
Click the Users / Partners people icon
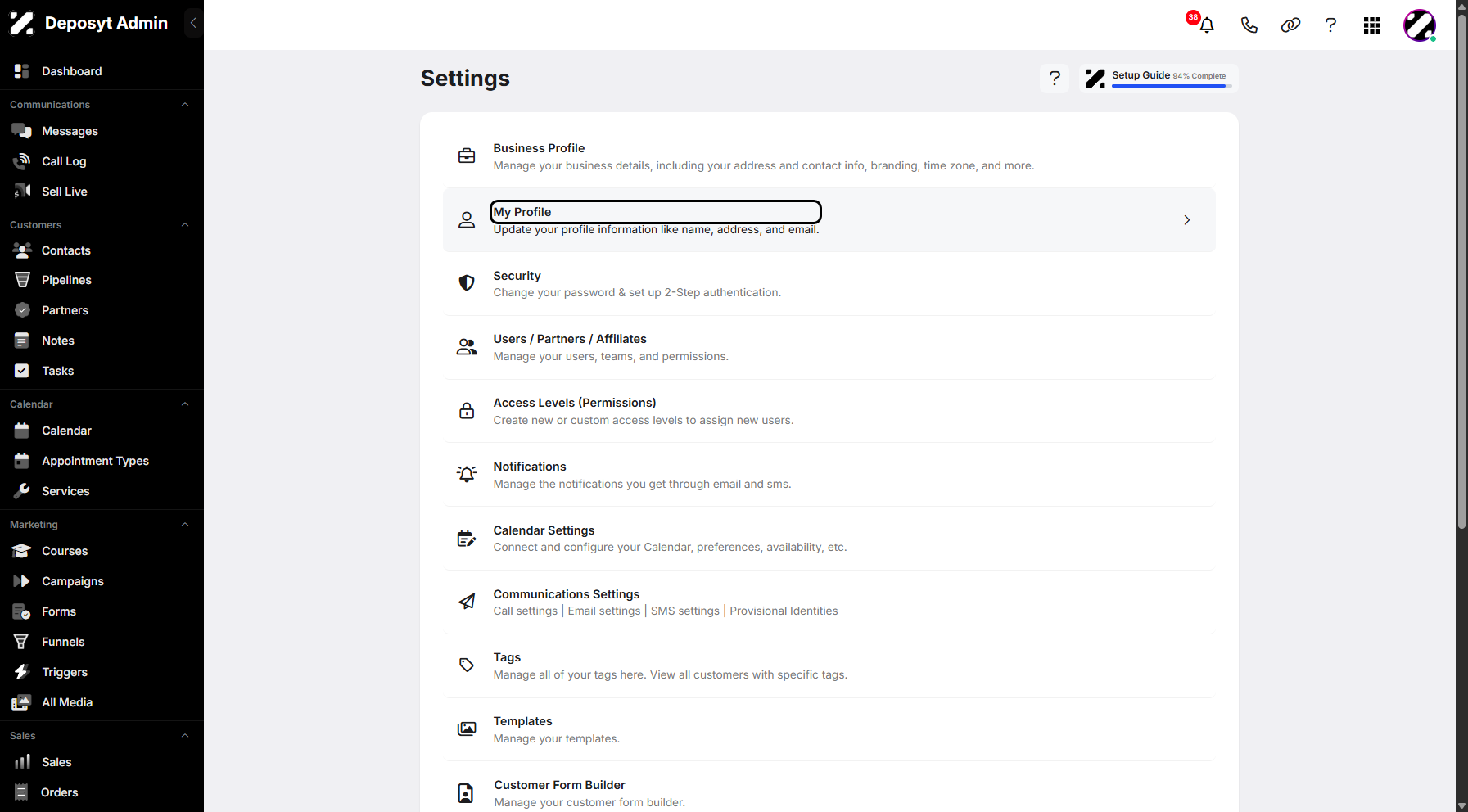[x=467, y=347]
